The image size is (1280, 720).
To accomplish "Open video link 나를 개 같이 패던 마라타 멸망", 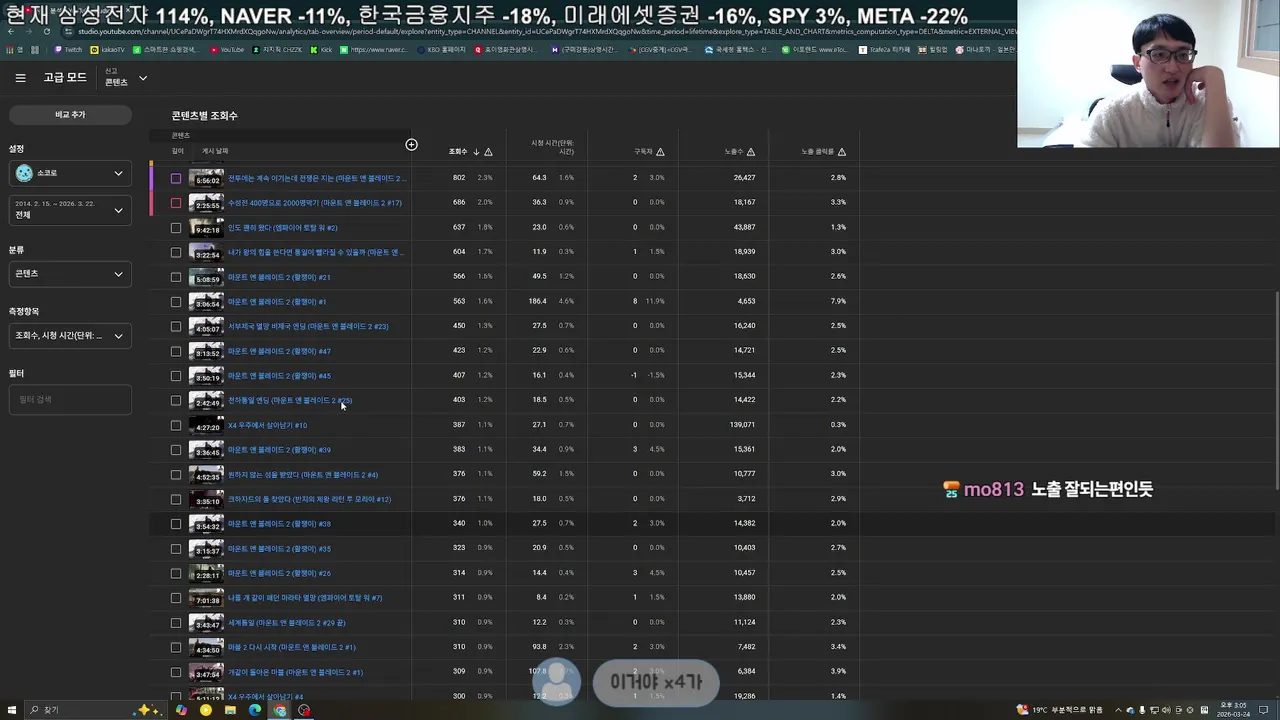I will click(305, 598).
